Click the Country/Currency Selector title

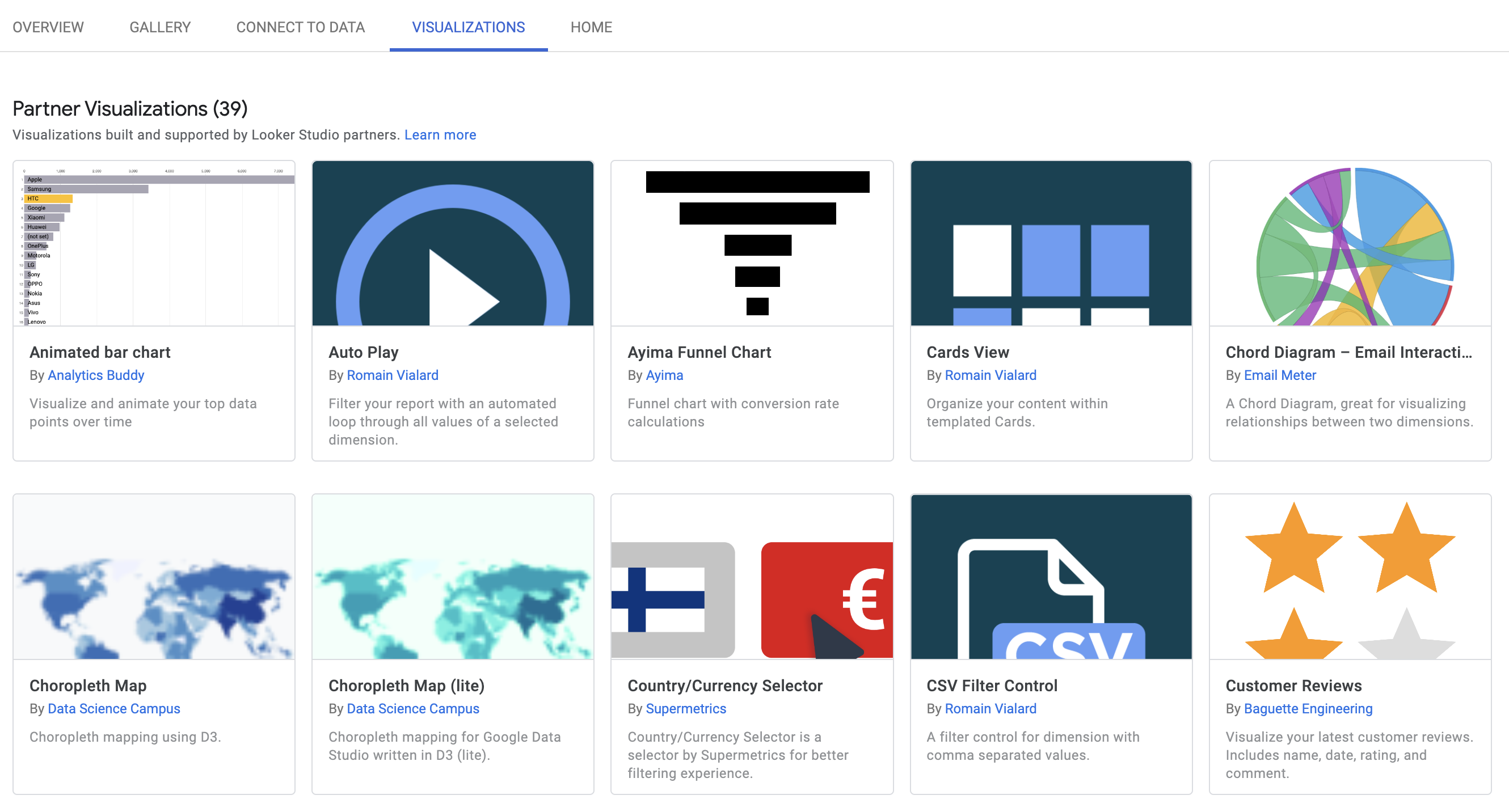pyautogui.click(x=725, y=686)
